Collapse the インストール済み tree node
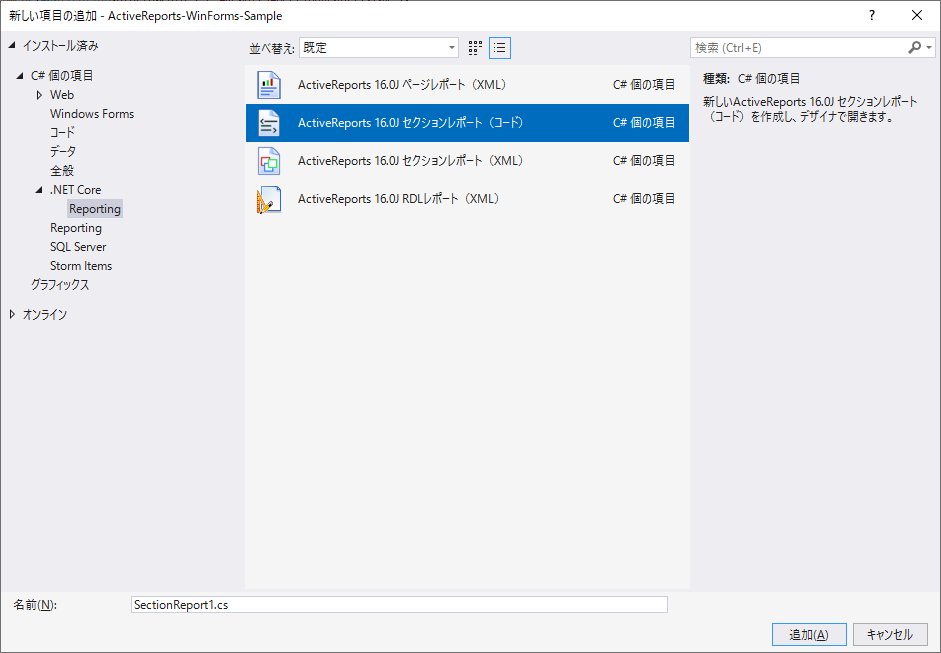This screenshot has width=941, height=653. [13, 46]
